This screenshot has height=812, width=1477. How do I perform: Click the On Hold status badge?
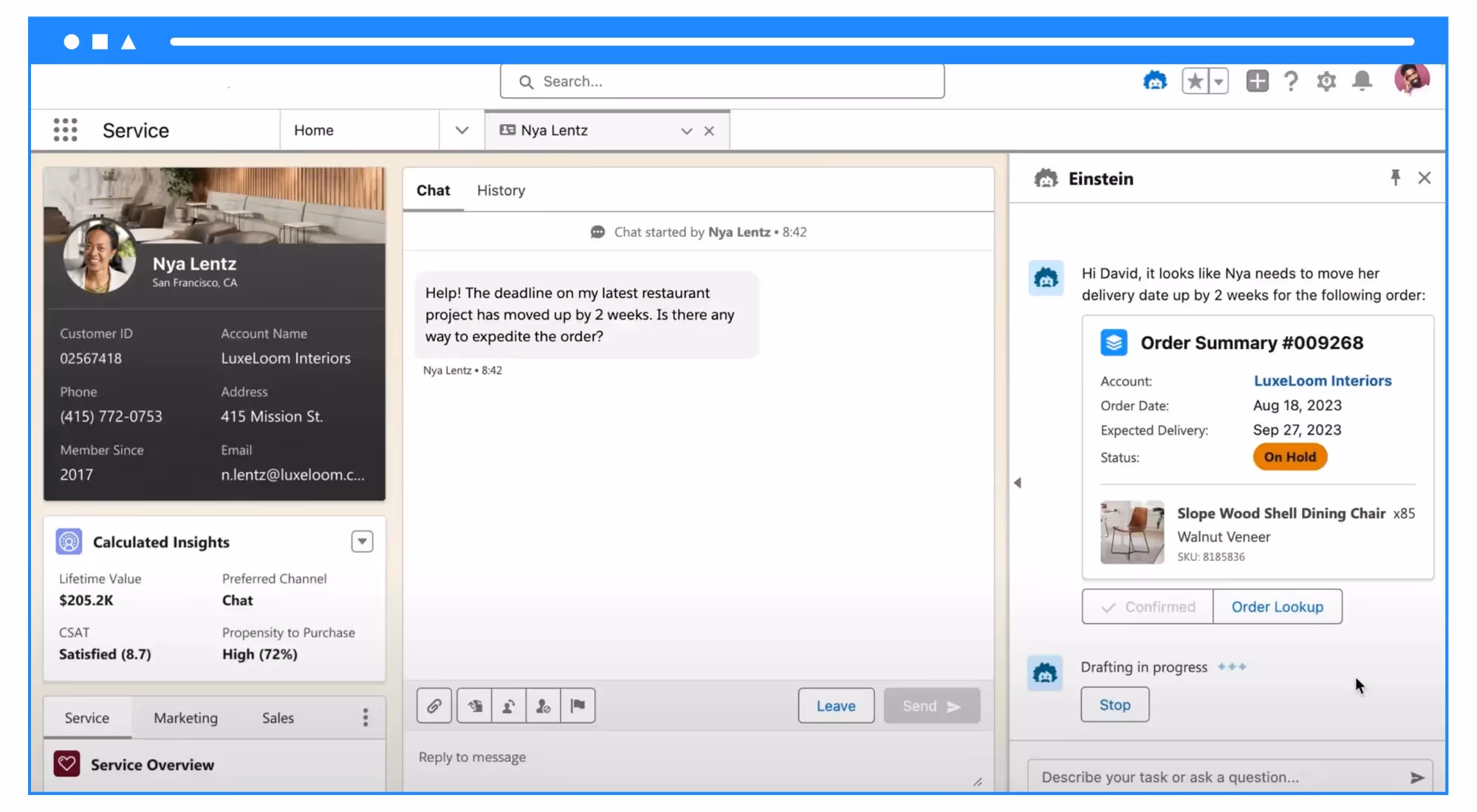tap(1289, 457)
